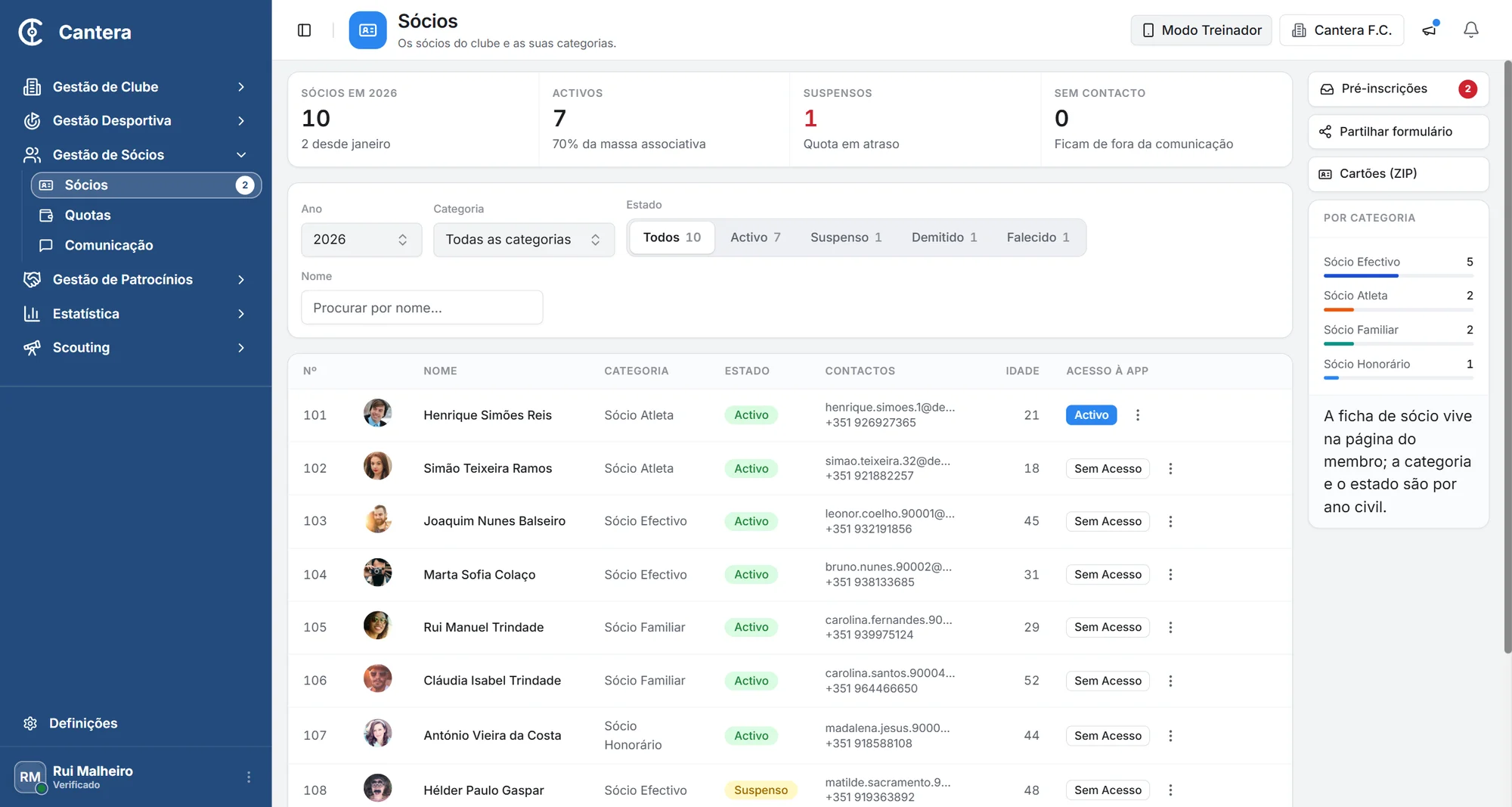The width and height of the screenshot is (1512, 807).
Task: Toggle the sidebar panel icon
Action: tap(305, 30)
